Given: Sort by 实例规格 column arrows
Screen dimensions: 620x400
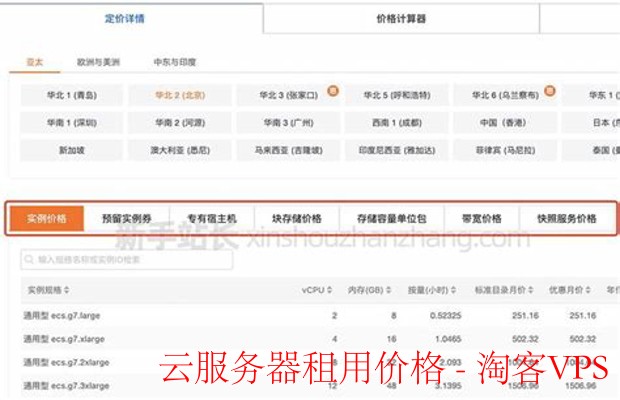Looking at the screenshot, I should (x=66, y=290).
